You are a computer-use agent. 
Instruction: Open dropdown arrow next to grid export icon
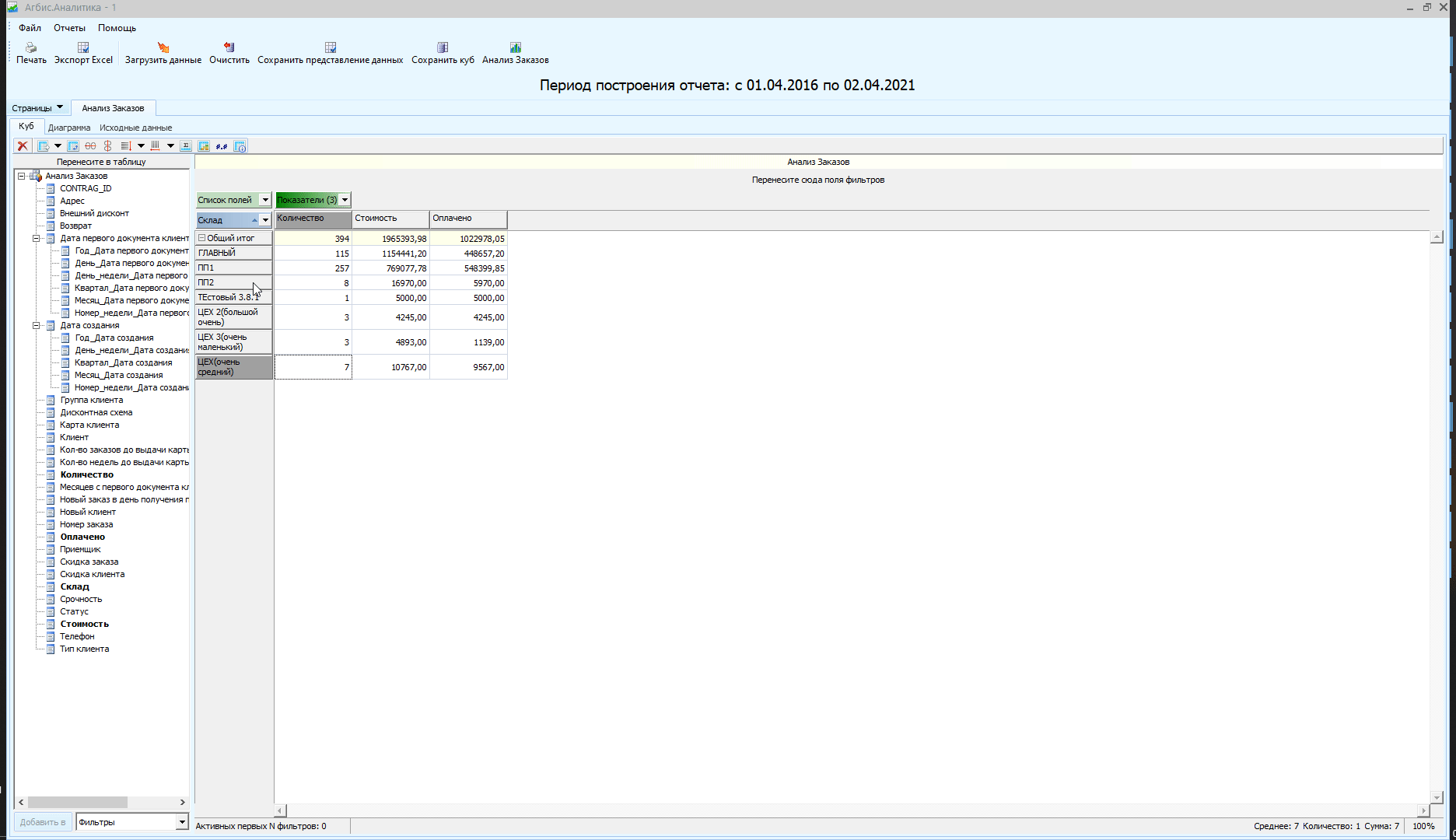click(58, 146)
